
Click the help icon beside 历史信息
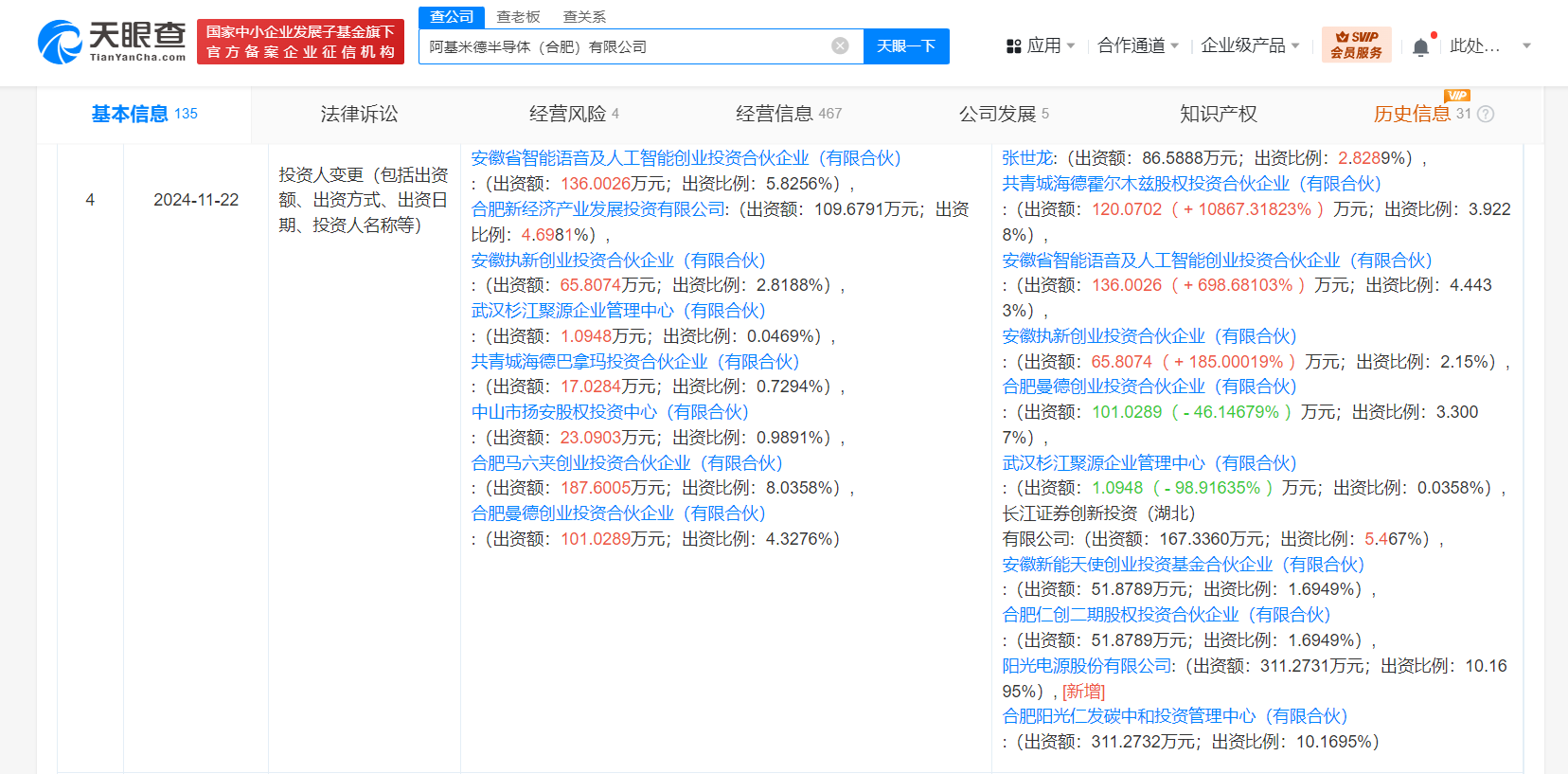click(1486, 115)
